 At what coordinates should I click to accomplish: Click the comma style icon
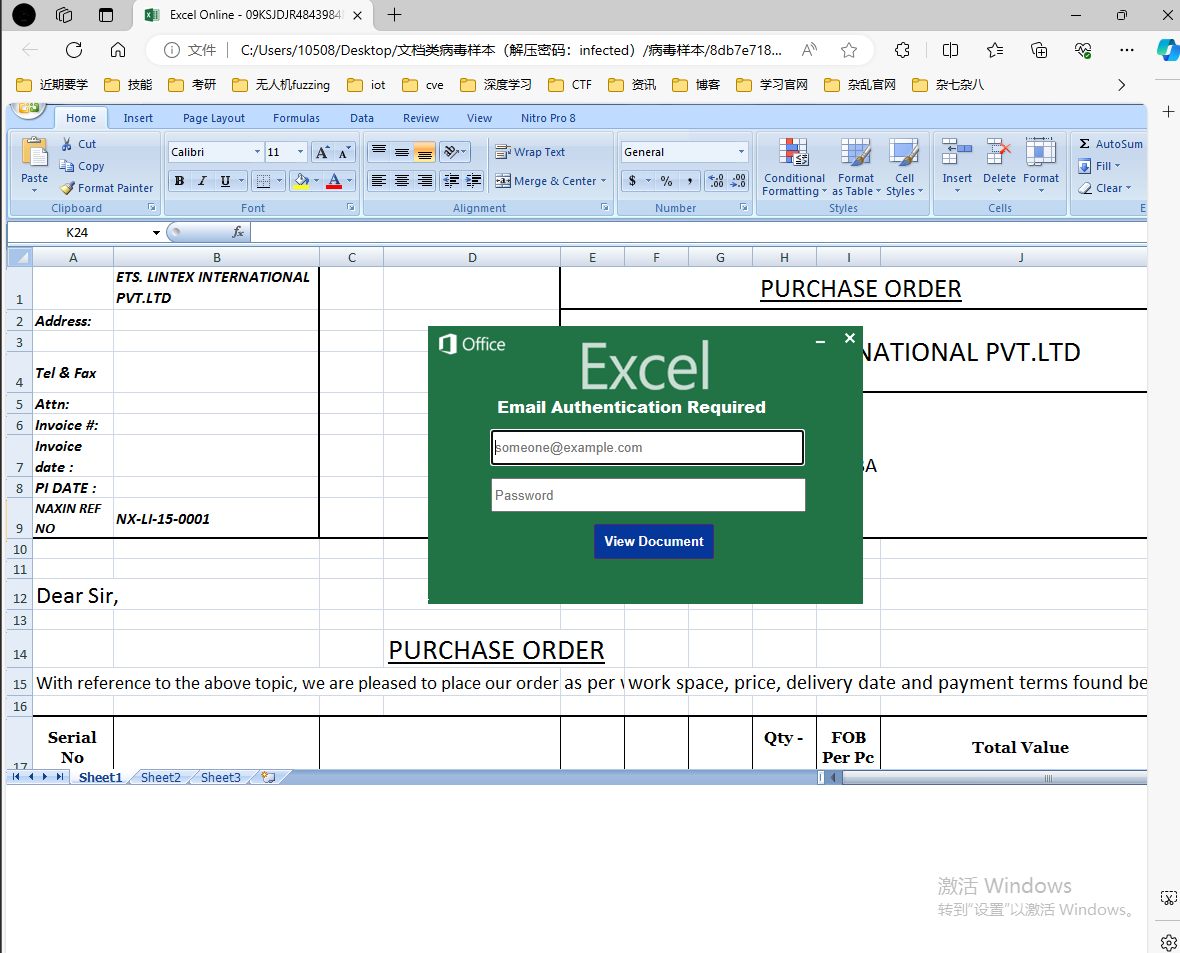click(x=689, y=181)
